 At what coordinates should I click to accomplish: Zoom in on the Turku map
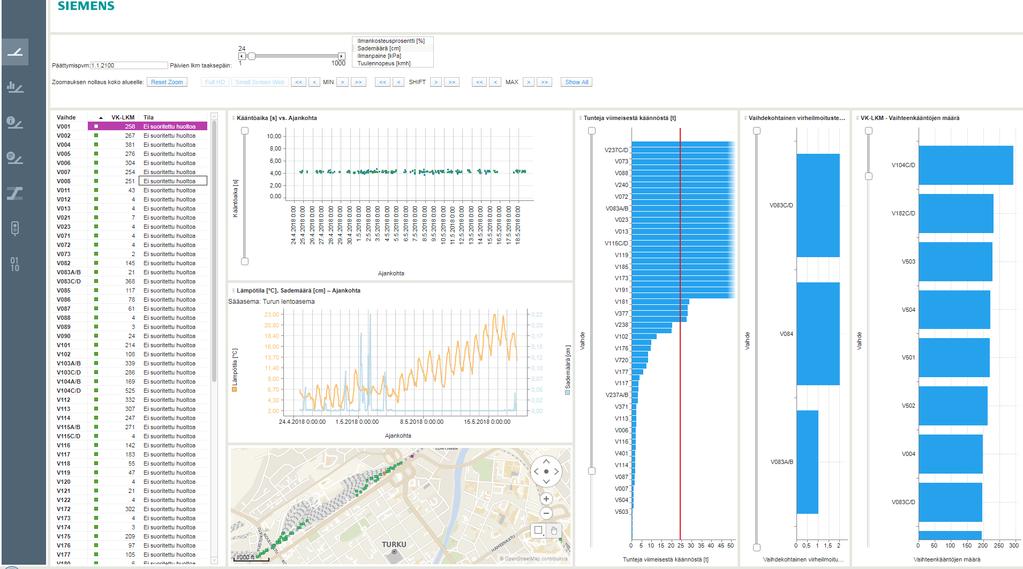[546, 499]
